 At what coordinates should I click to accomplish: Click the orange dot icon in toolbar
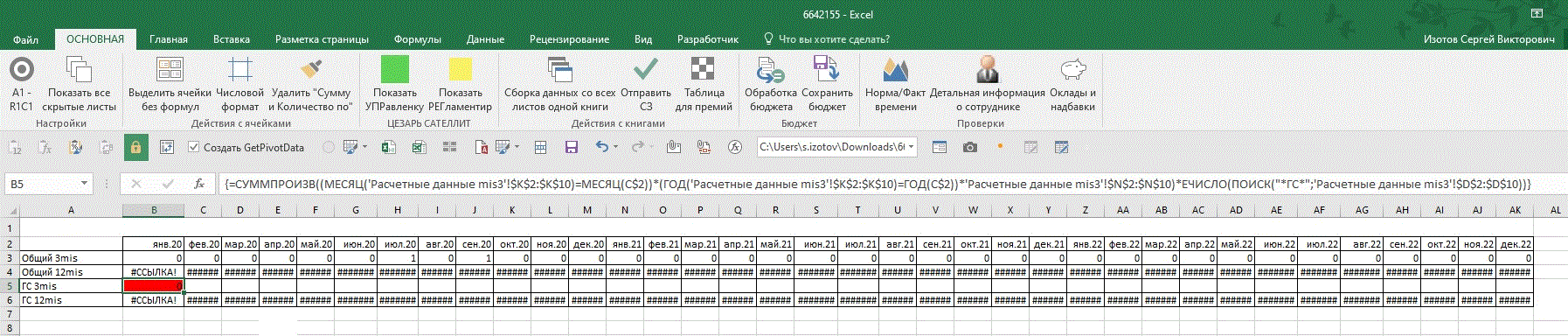pyautogui.click(x=1000, y=146)
